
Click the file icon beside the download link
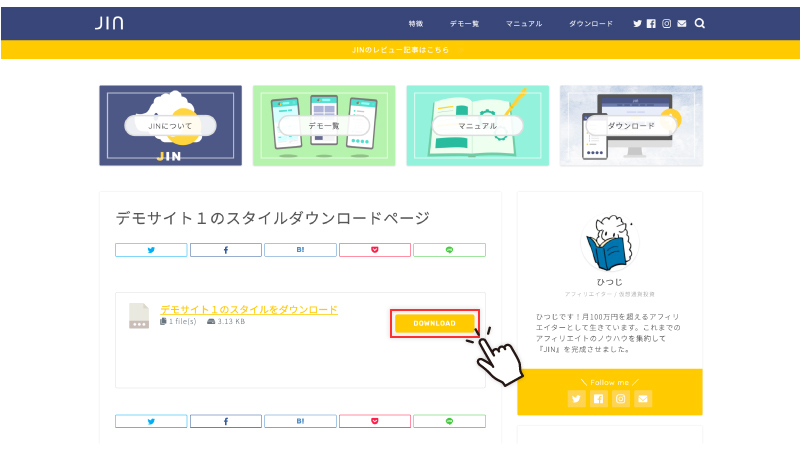pyautogui.click(x=139, y=316)
